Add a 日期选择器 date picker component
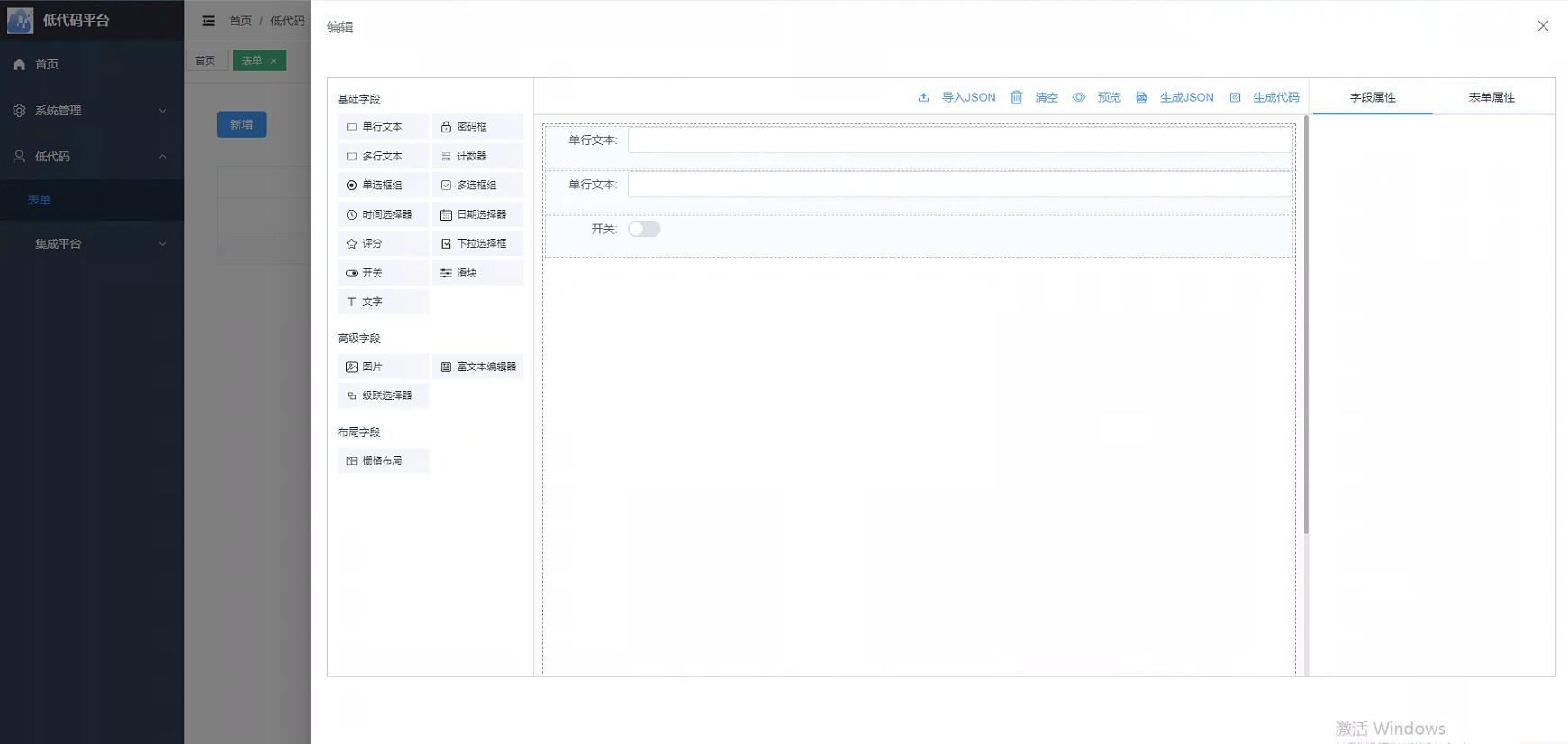This screenshot has width=1568, height=744. pyautogui.click(x=477, y=214)
